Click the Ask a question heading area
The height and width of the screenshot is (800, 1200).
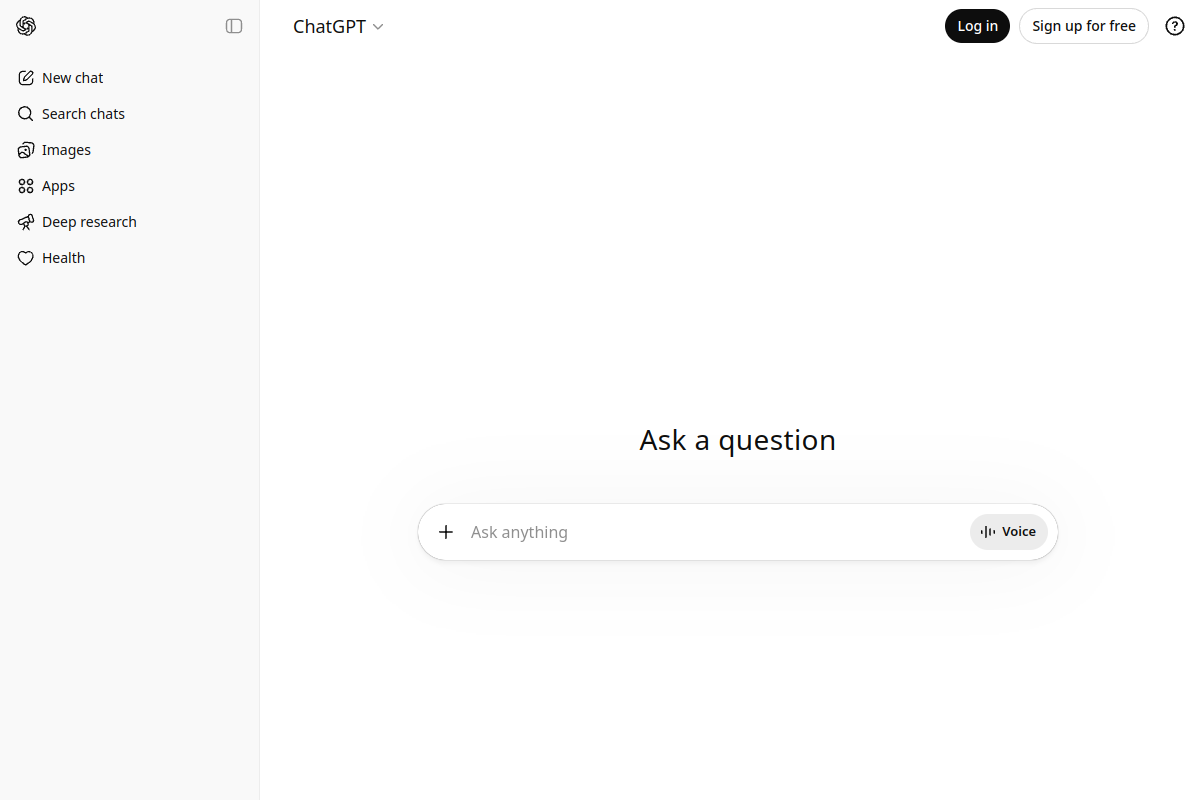[x=737, y=440]
